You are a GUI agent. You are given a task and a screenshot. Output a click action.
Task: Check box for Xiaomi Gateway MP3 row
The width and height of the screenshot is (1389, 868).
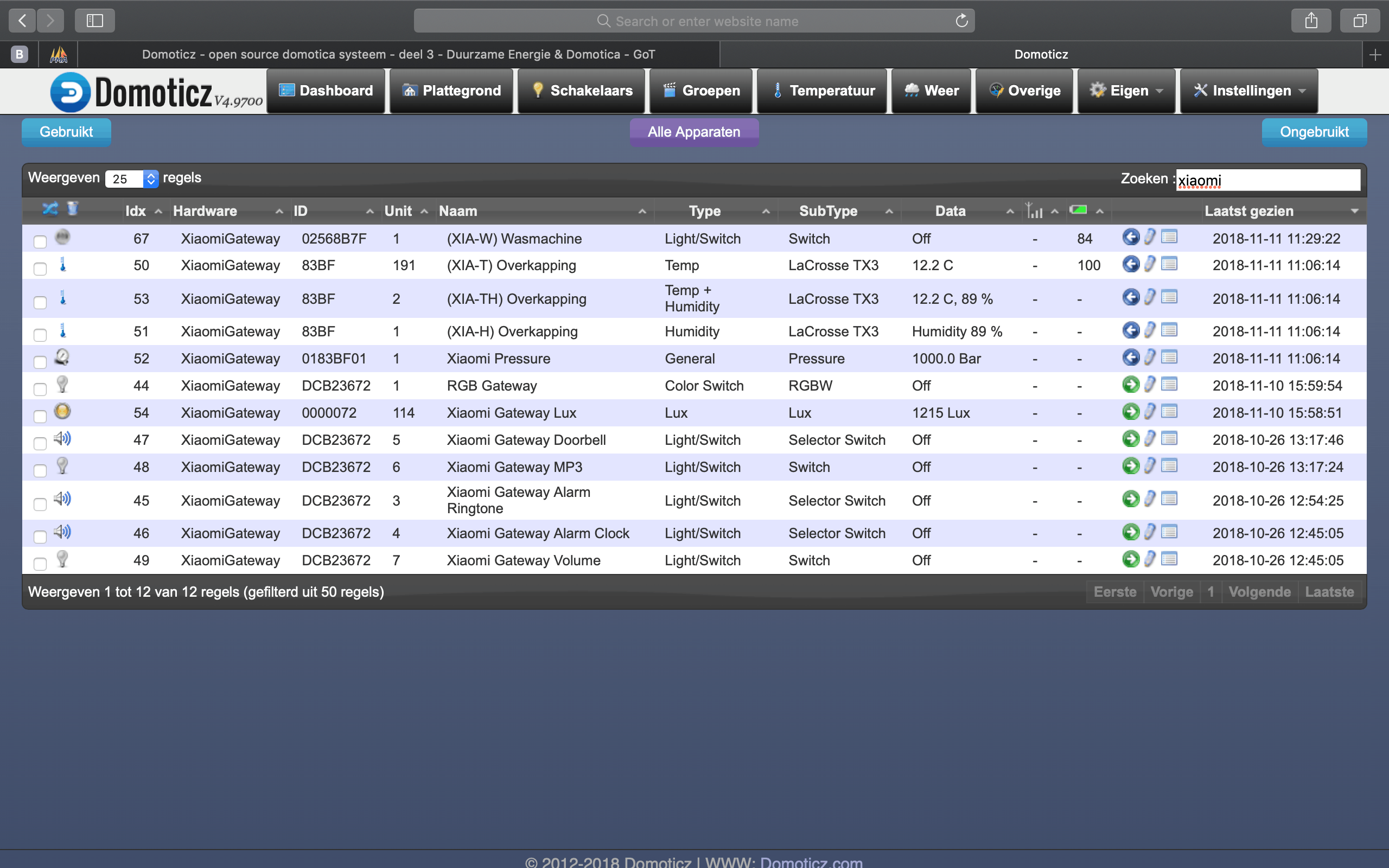[40, 471]
